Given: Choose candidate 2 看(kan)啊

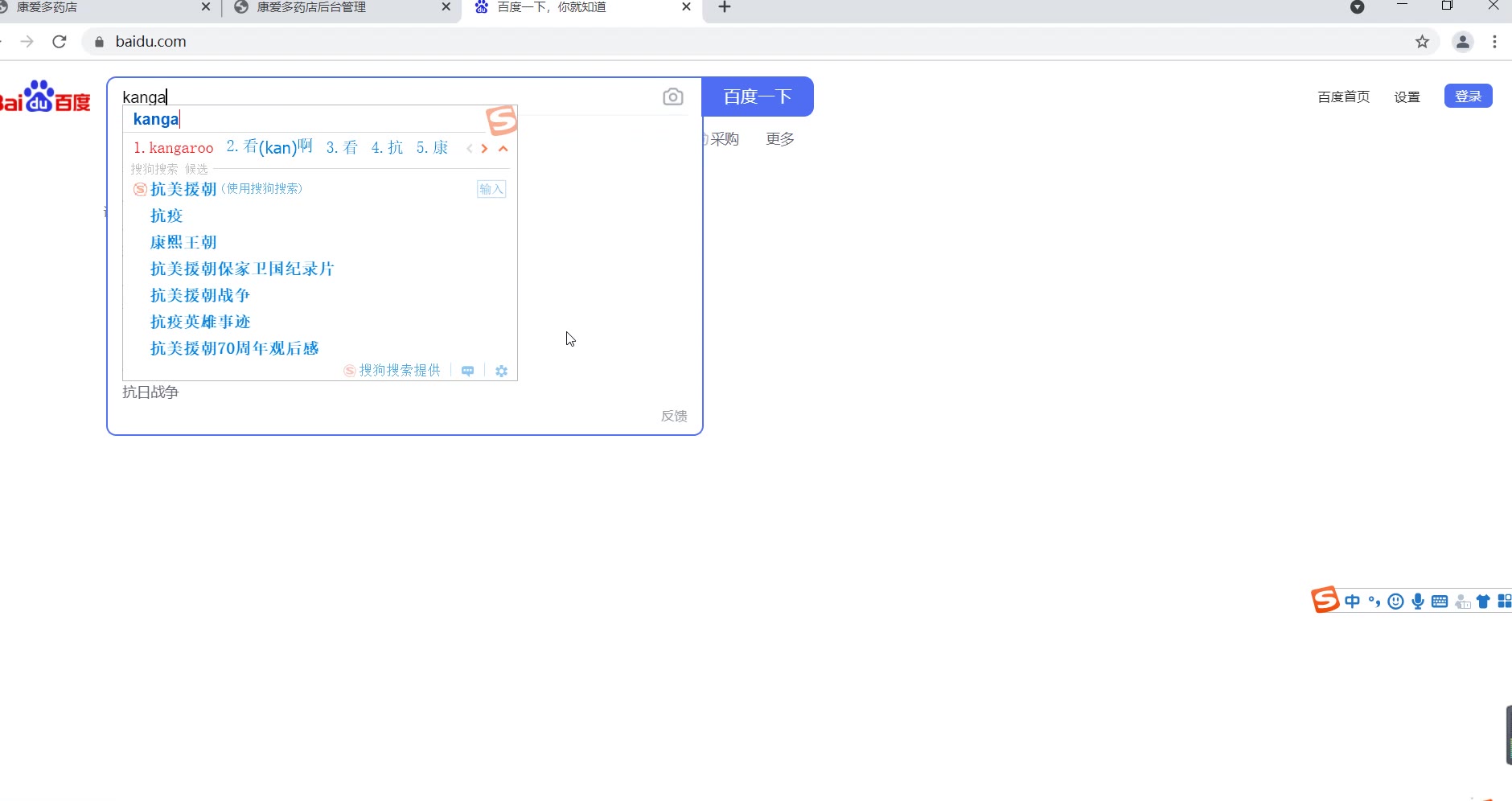Looking at the screenshot, I should coord(269,147).
